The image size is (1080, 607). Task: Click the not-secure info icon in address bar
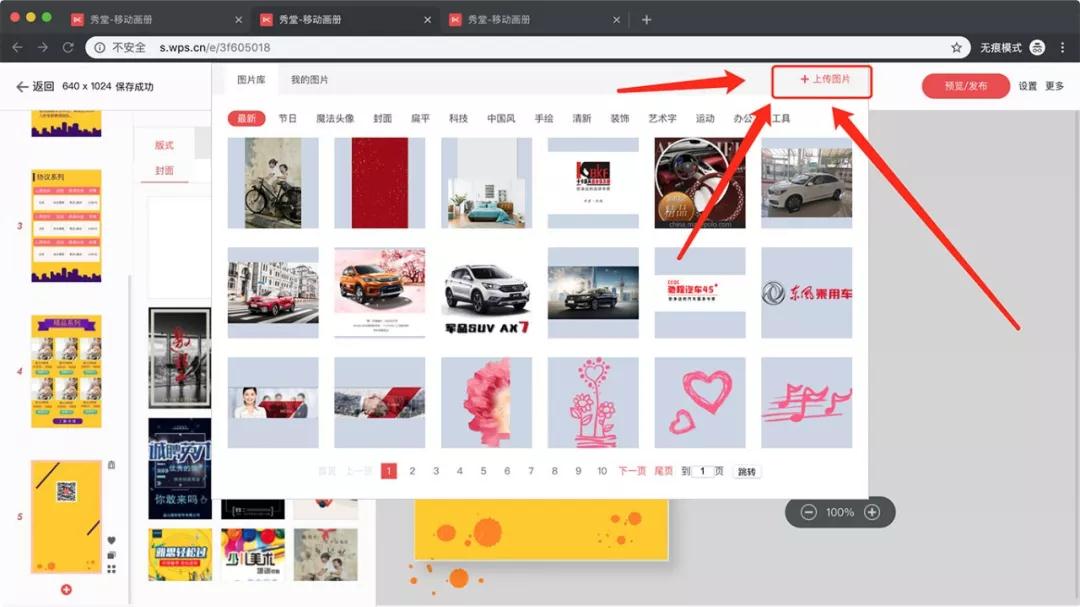(x=100, y=48)
